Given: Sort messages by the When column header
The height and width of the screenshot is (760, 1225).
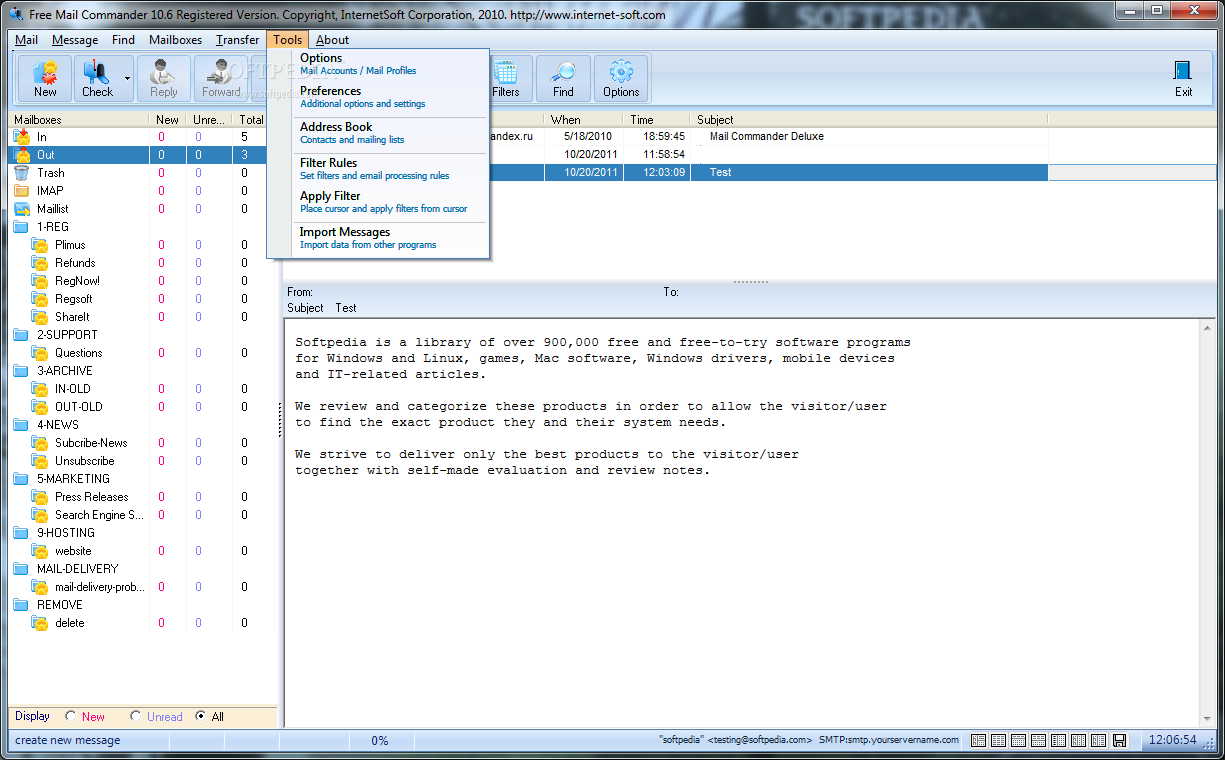Looking at the screenshot, I should click(x=583, y=120).
